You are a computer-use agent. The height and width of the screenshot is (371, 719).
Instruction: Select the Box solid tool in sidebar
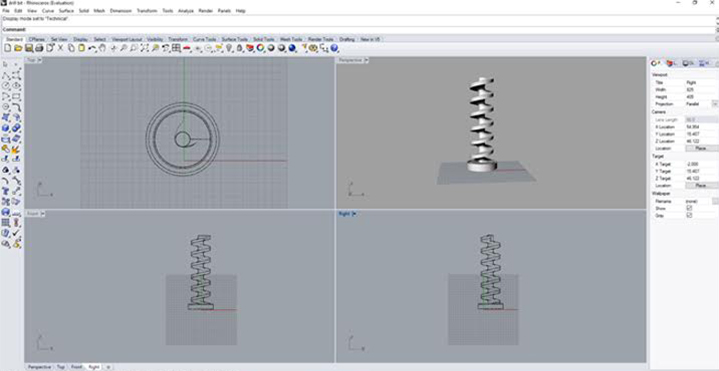coord(6,128)
